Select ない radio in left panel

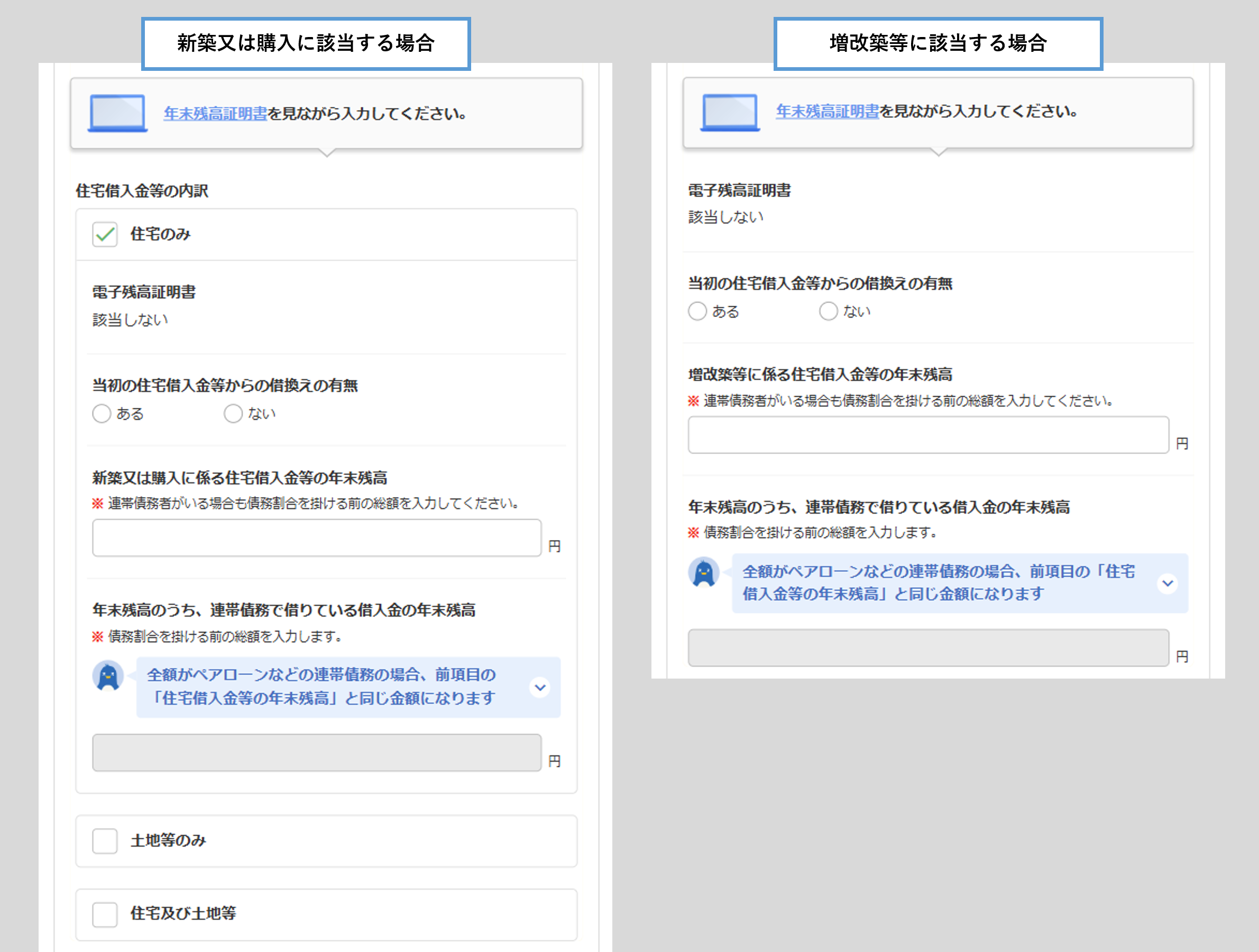click(233, 414)
